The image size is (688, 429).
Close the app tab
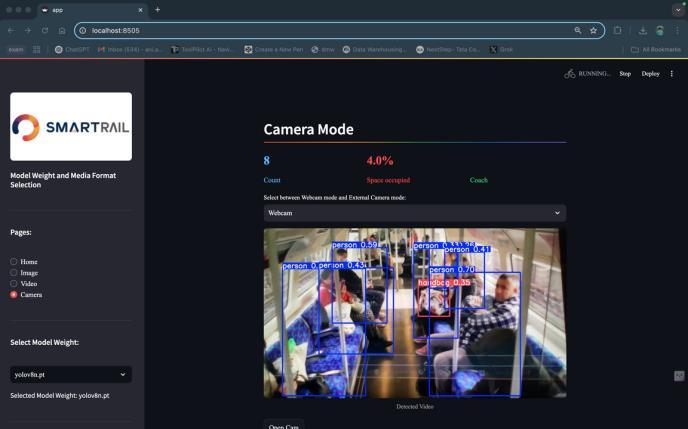[x=140, y=10]
